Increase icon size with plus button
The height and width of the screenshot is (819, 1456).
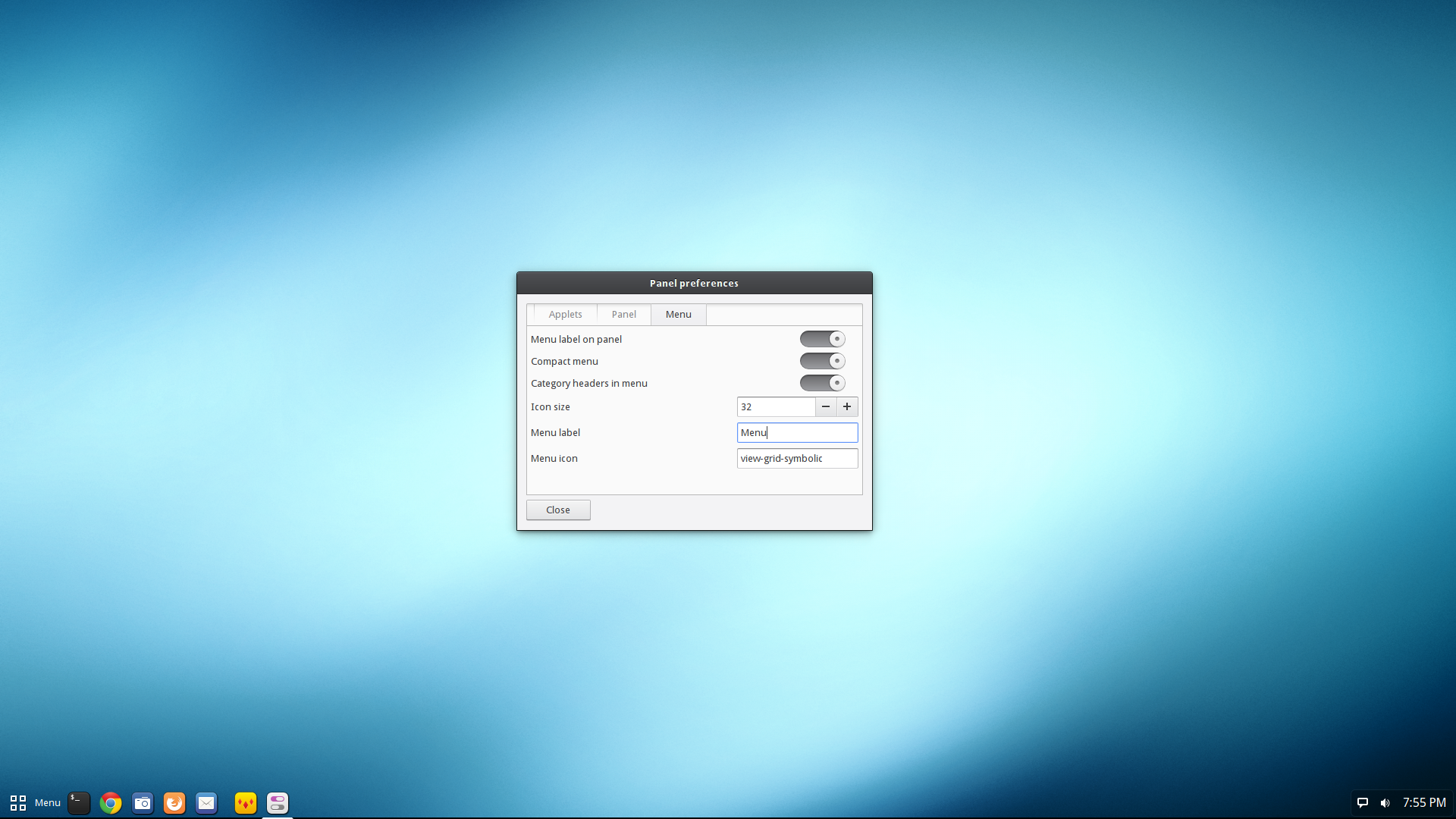(x=847, y=406)
